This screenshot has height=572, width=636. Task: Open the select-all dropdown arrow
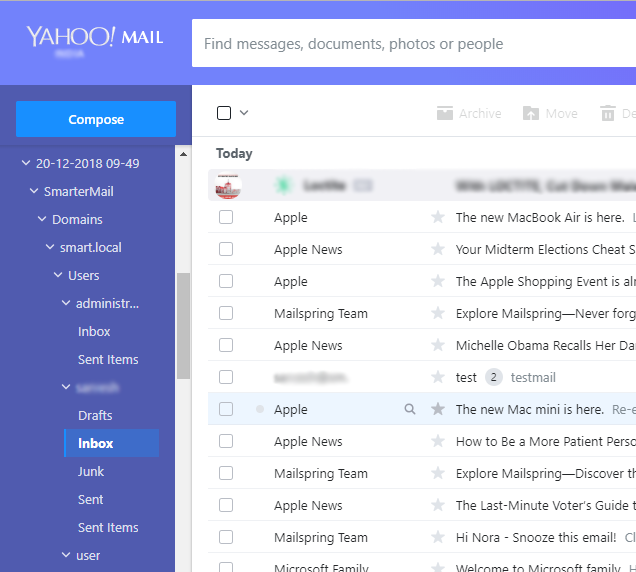[x=244, y=112]
